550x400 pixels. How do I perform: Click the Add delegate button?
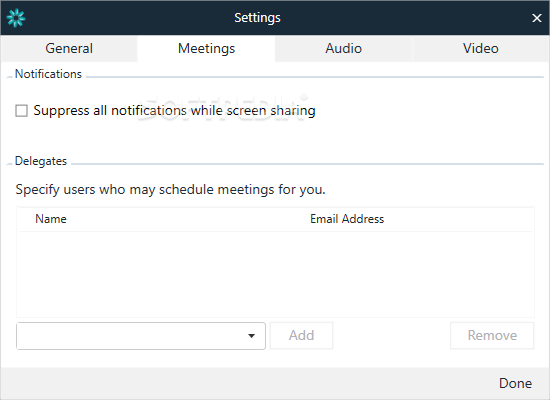(301, 335)
